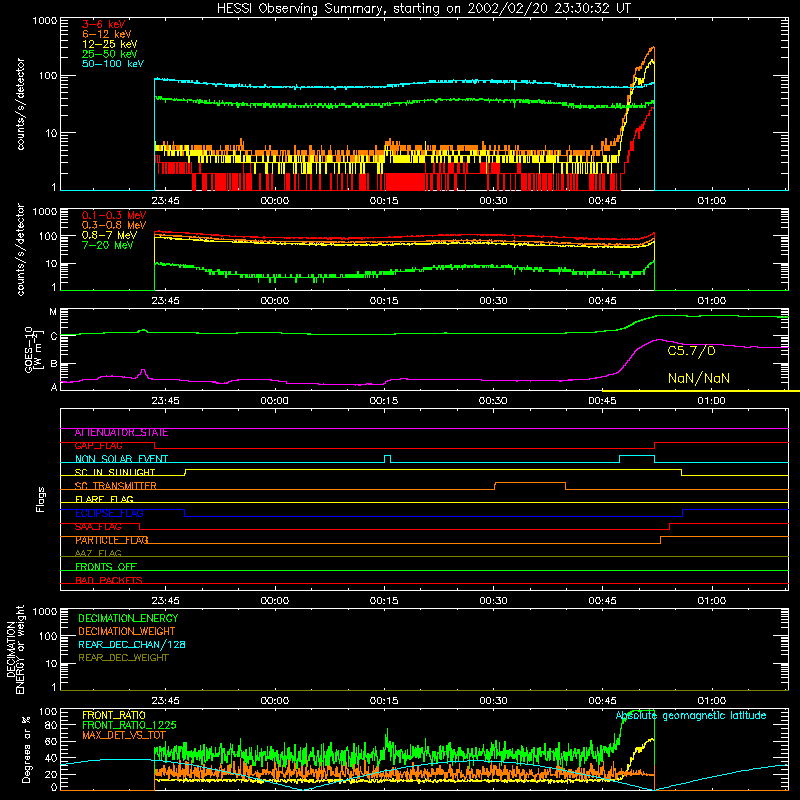Viewport: 800px width, 800px height.
Task: Click the Degrees or % axis label
Action: pos(26,749)
